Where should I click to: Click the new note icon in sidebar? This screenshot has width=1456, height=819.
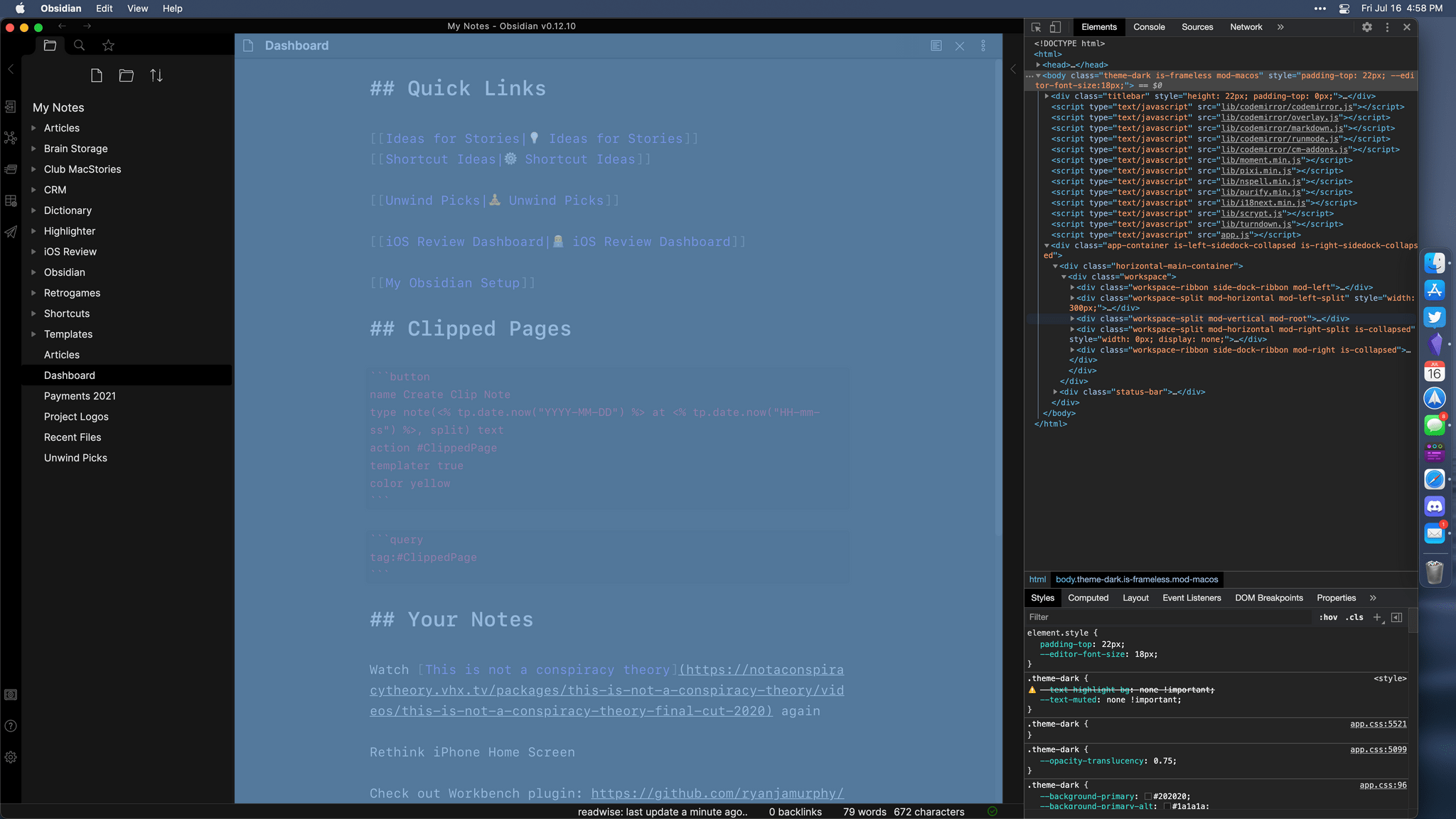[96, 76]
